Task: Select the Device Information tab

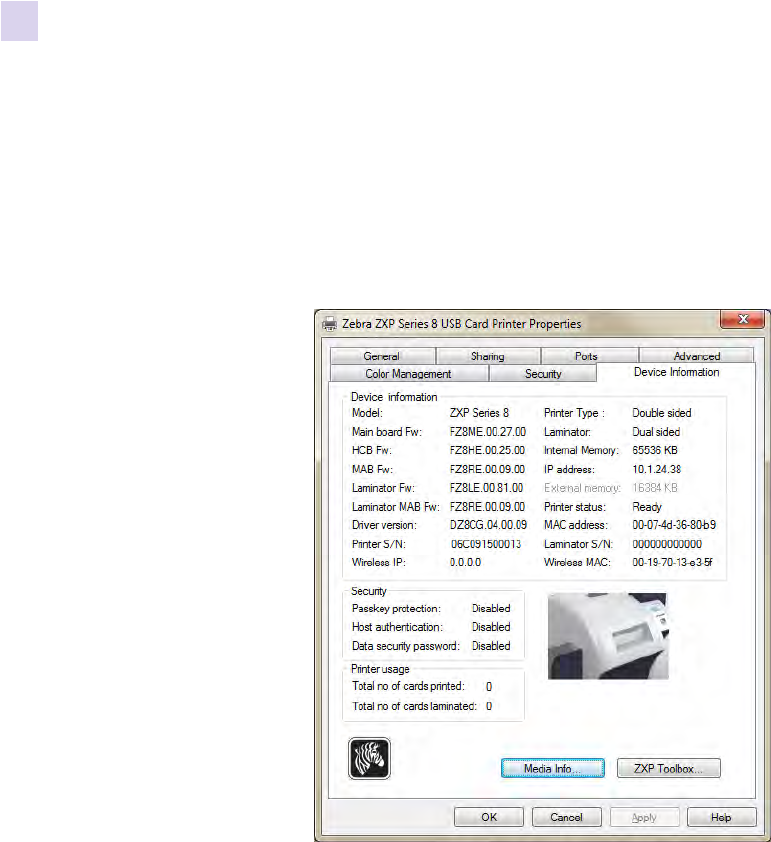Action: 677,372
